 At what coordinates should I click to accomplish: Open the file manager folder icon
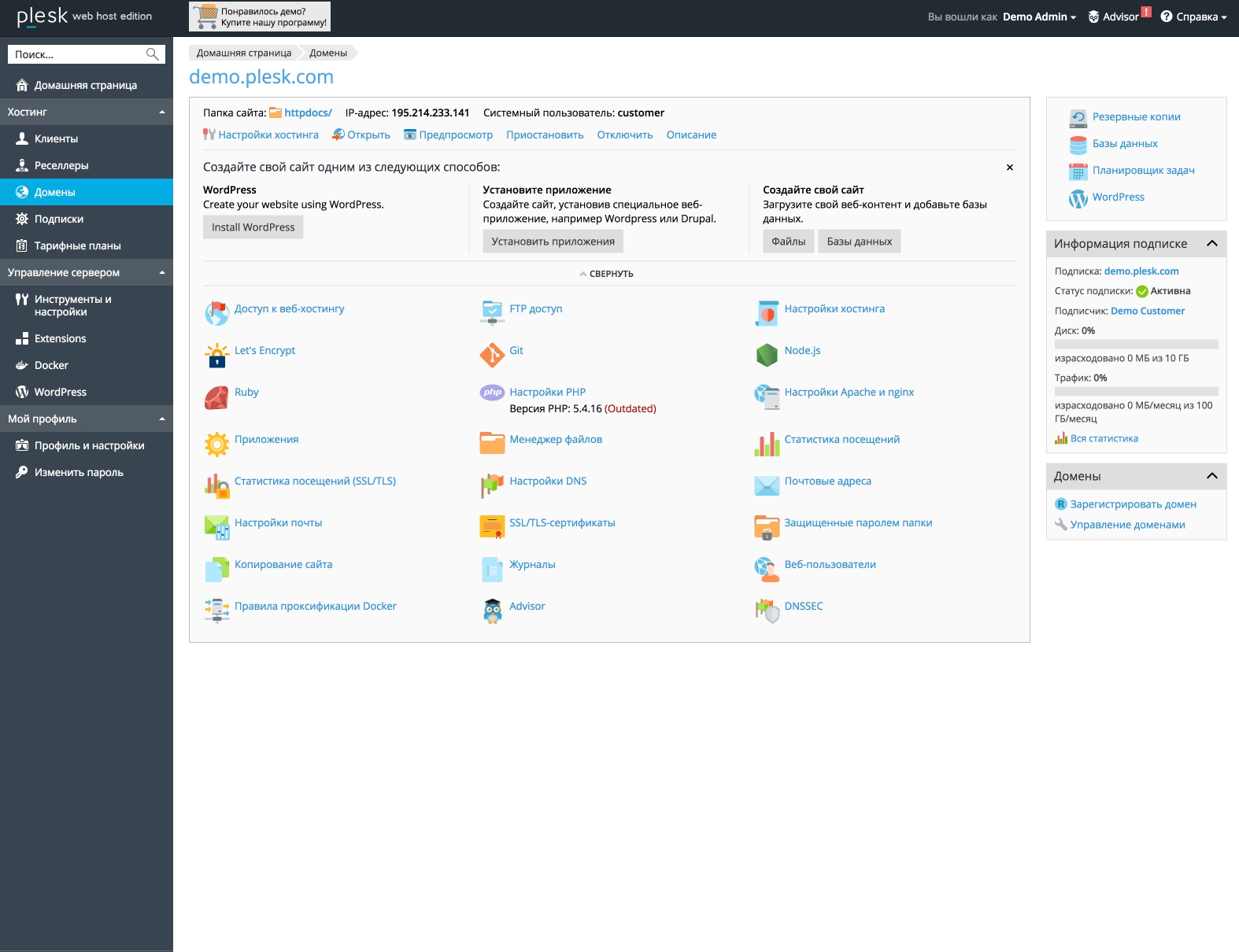492,444
